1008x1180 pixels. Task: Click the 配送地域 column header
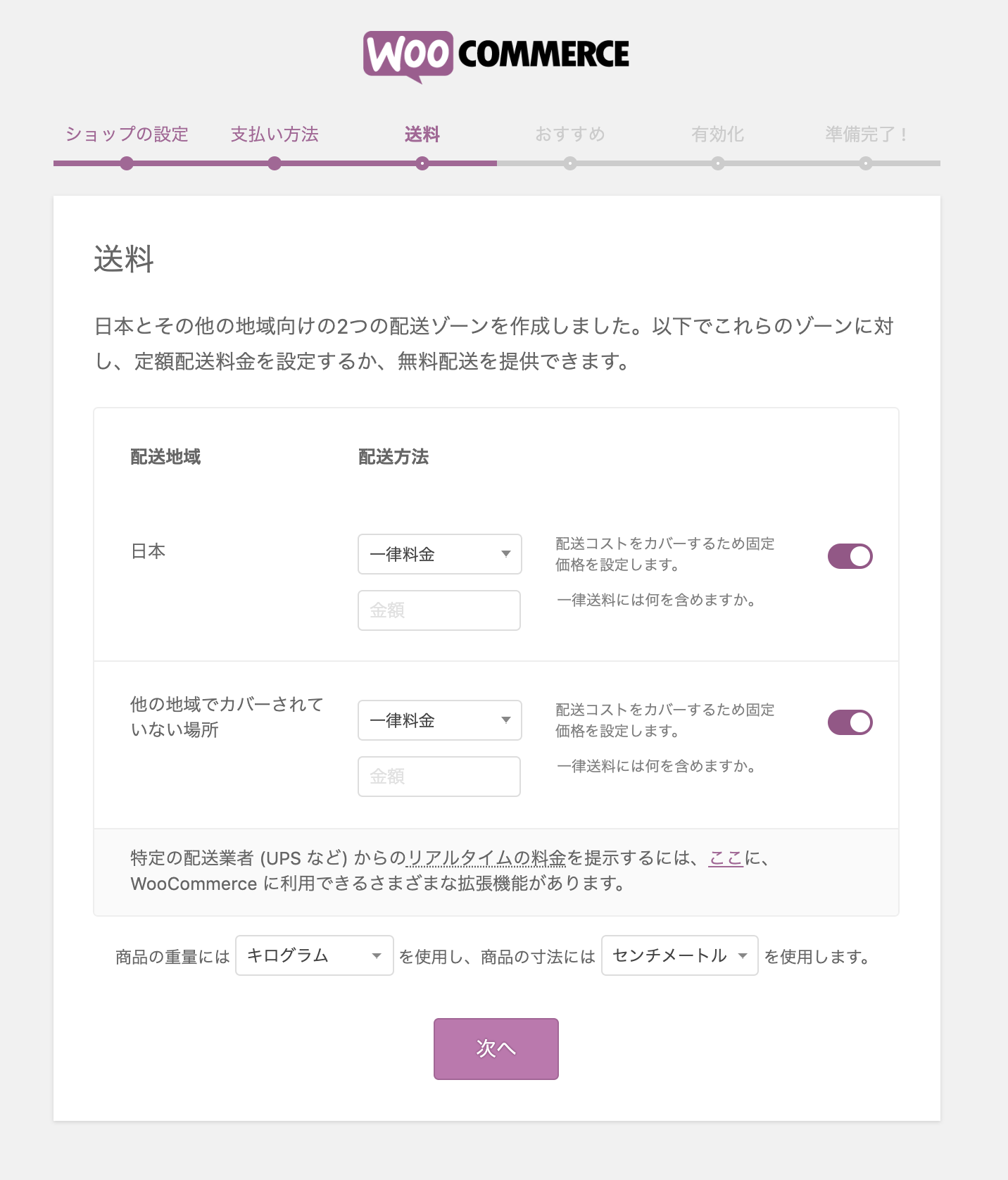click(x=165, y=457)
